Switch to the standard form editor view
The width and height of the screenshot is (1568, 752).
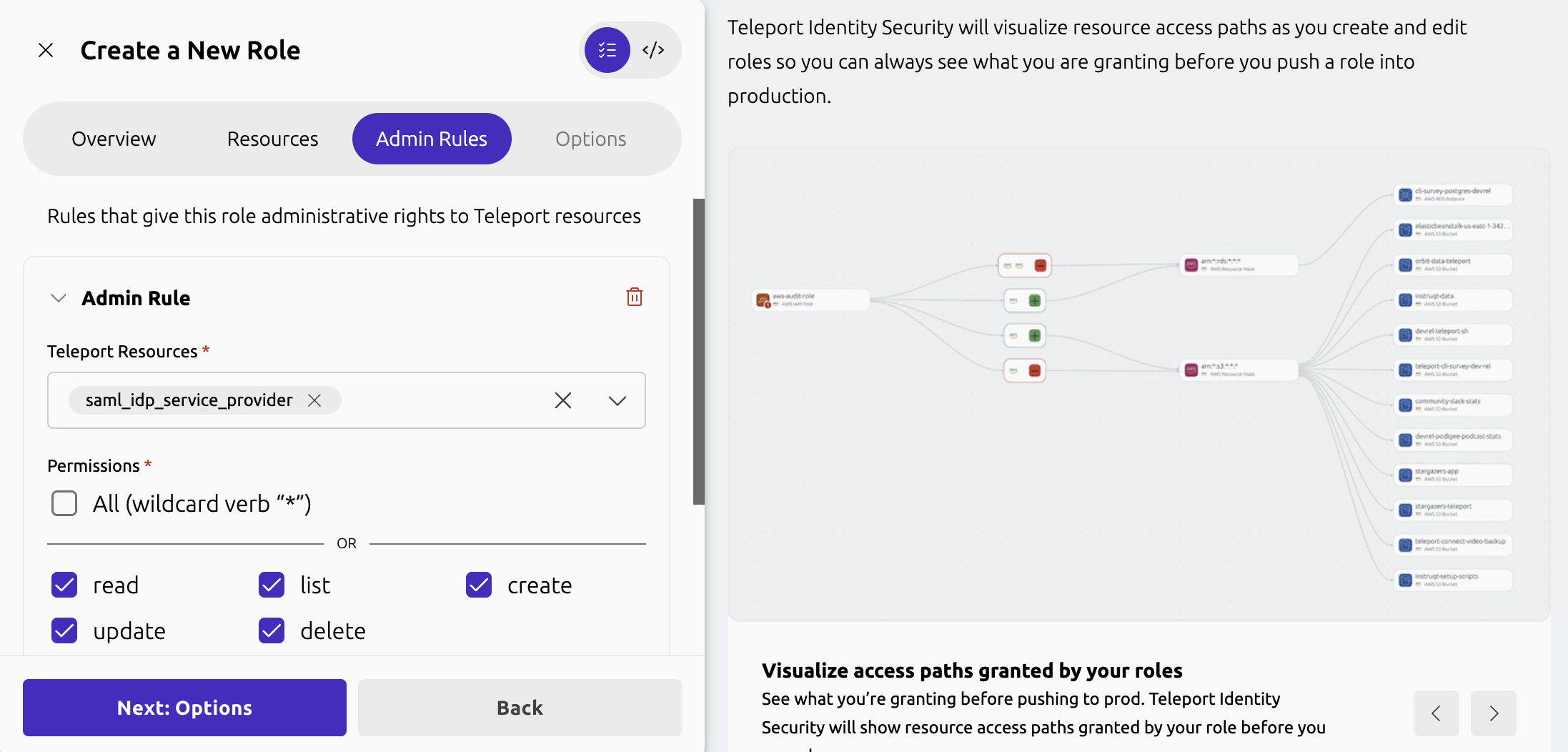607,50
